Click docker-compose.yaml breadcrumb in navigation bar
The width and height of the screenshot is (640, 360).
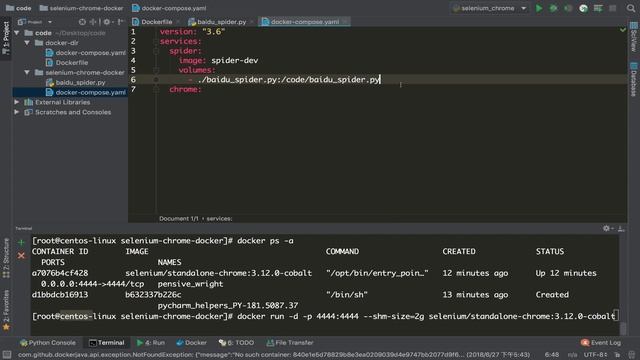(169, 8)
